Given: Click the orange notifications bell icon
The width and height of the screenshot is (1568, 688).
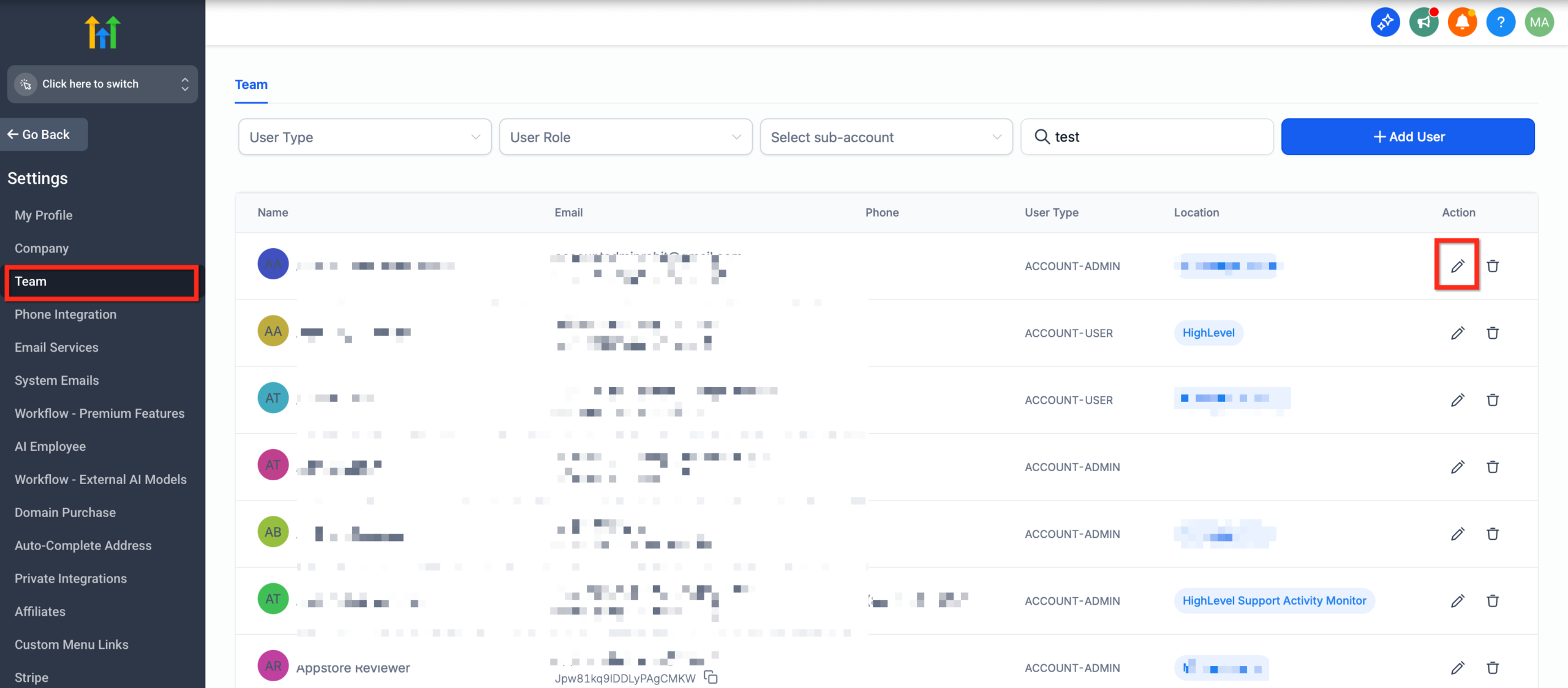Looking at the screenshot, I should click(x=1462, y=23).
